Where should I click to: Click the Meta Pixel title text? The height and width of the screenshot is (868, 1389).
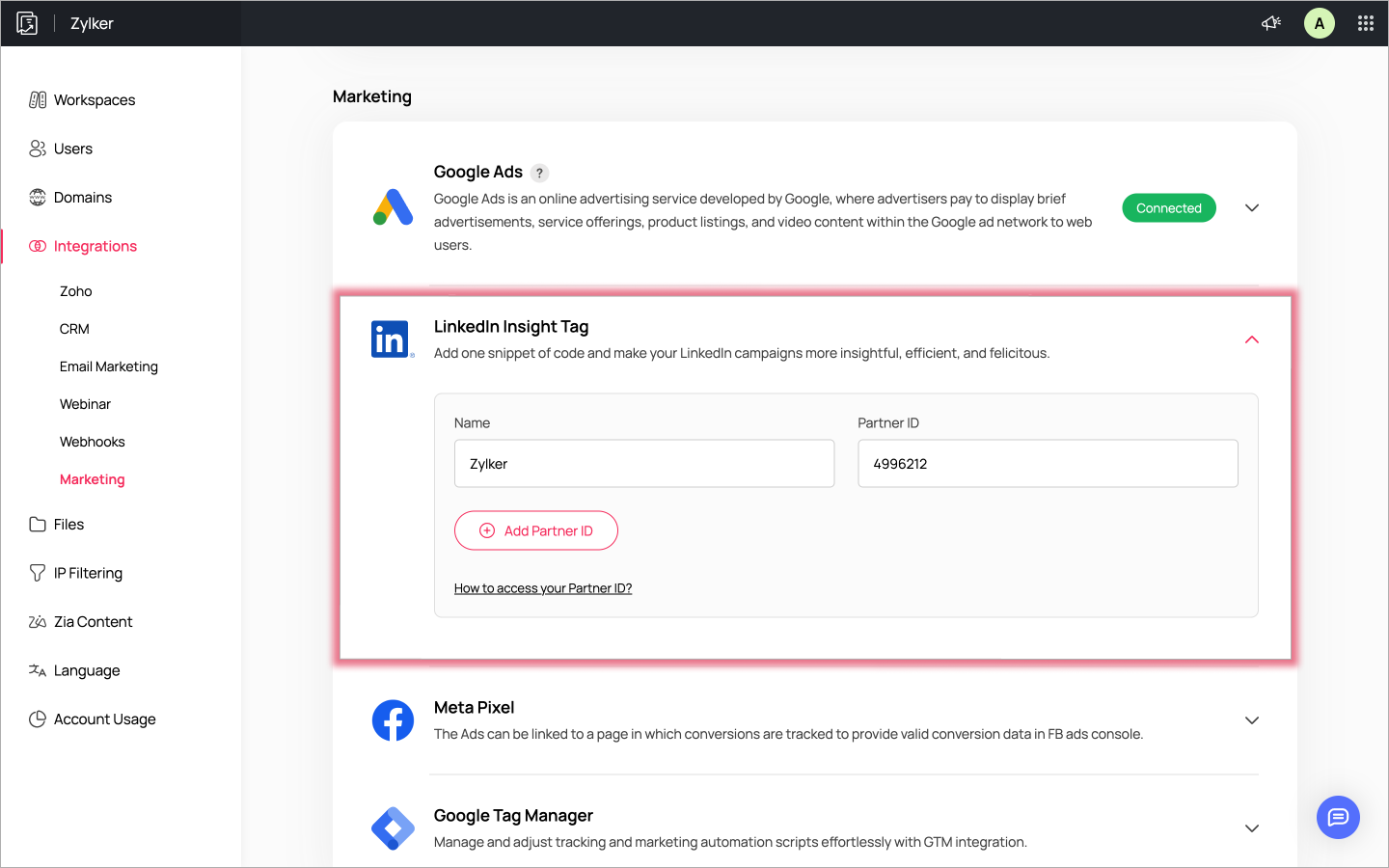coord(475,707)
